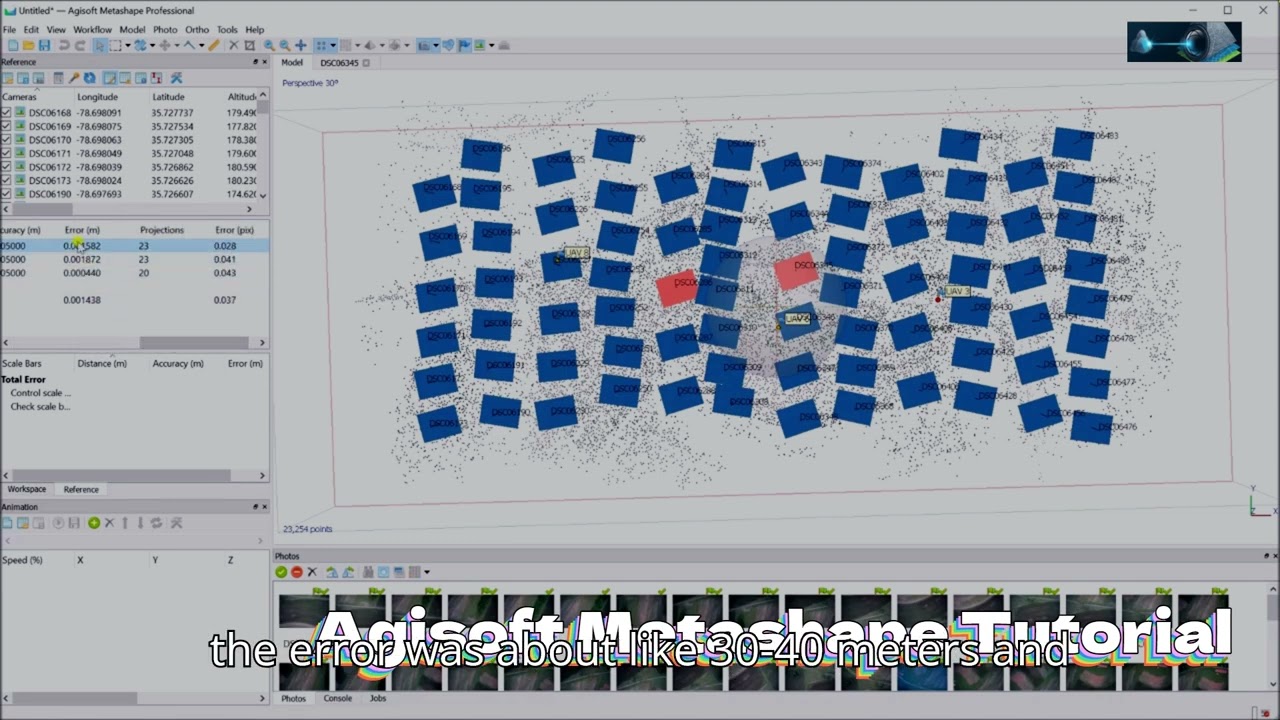Open Dense Cloud view dropdown arrow
The width and height of the screenshot is (1280, 720).
pyautogui.click(x=357, y=45)
